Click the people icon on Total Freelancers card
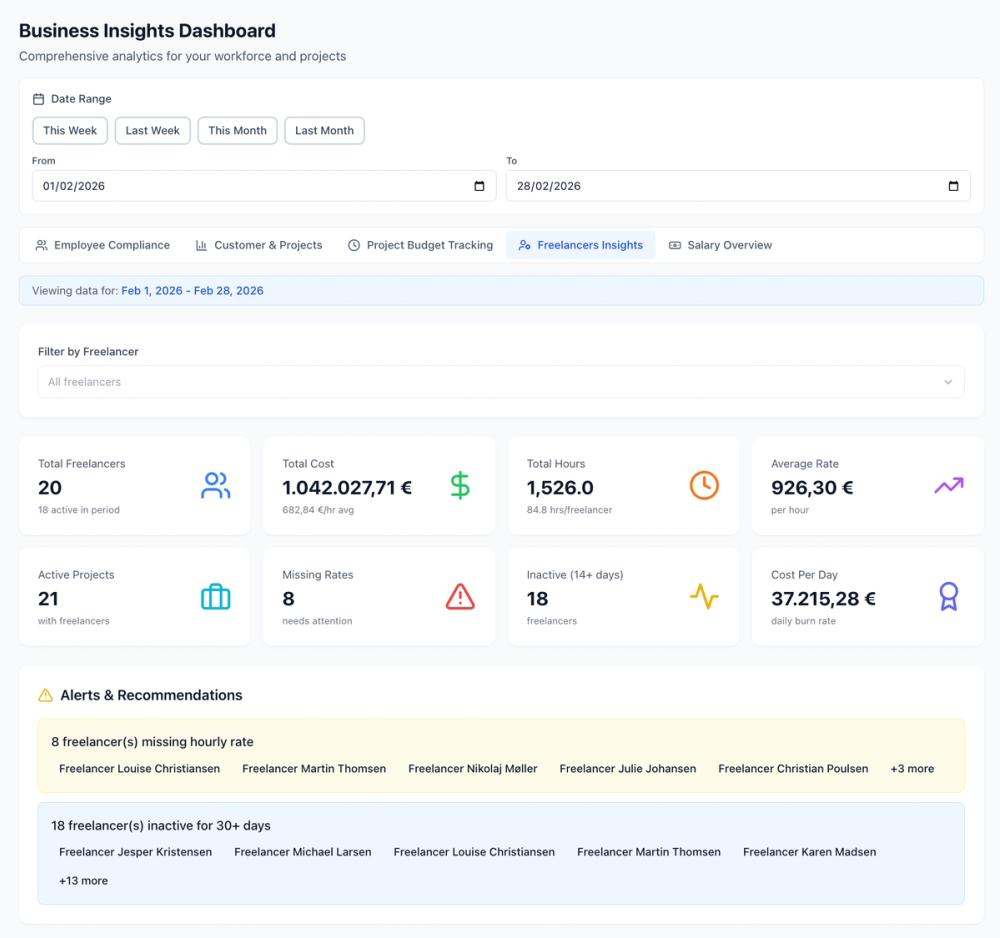Viewport: 1000px width, 938px height. (216, 486)
